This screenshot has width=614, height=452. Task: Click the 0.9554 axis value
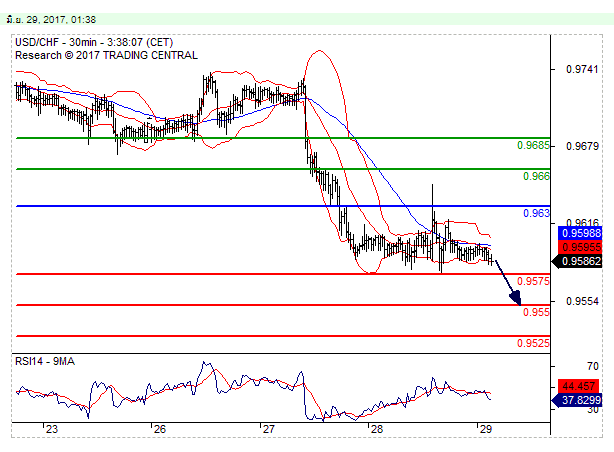click(582, 301)
